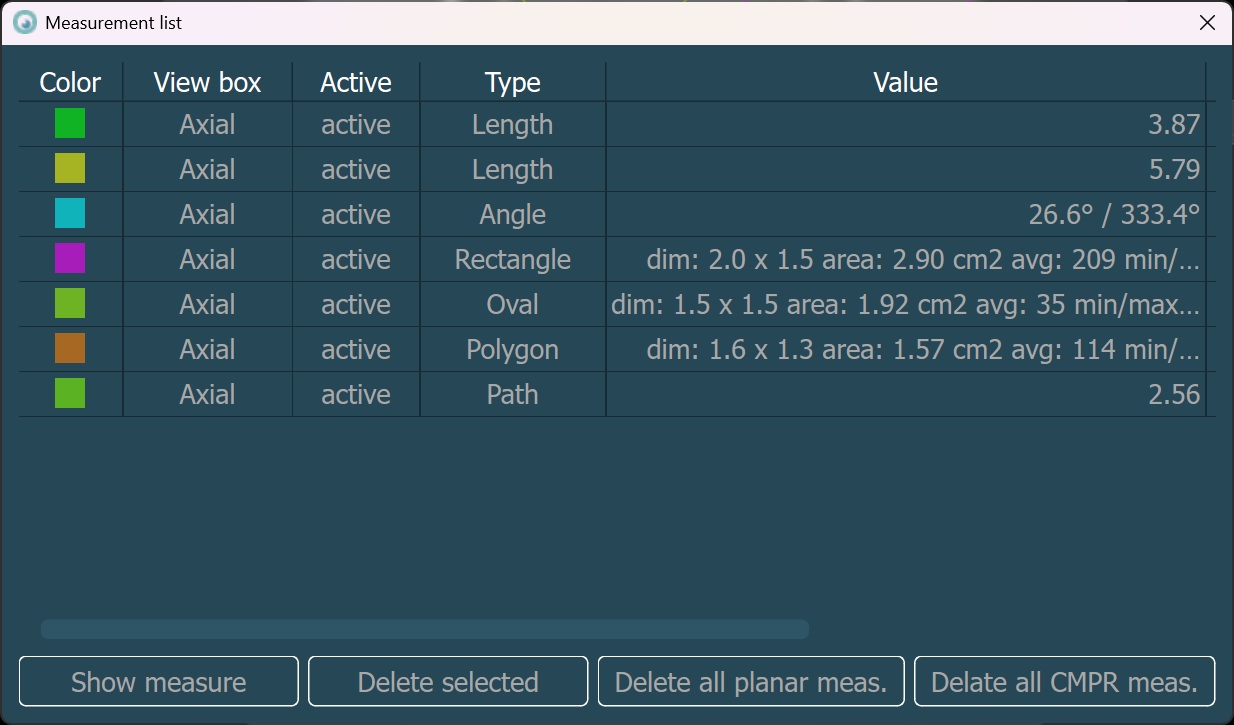Screen dimensions: 1234x725
Task: Select the olive-yellow swatch of the 5.79 Length row
Action: pos(70,169)
